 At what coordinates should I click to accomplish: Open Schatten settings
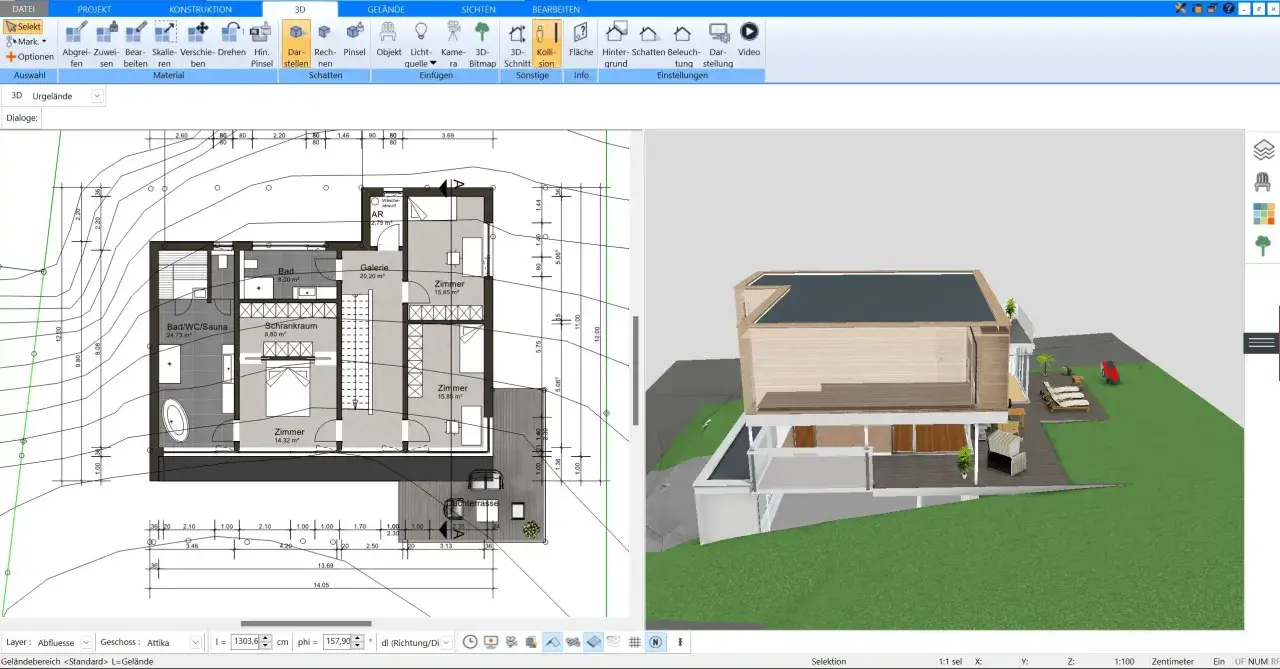(x=649, y=38)
